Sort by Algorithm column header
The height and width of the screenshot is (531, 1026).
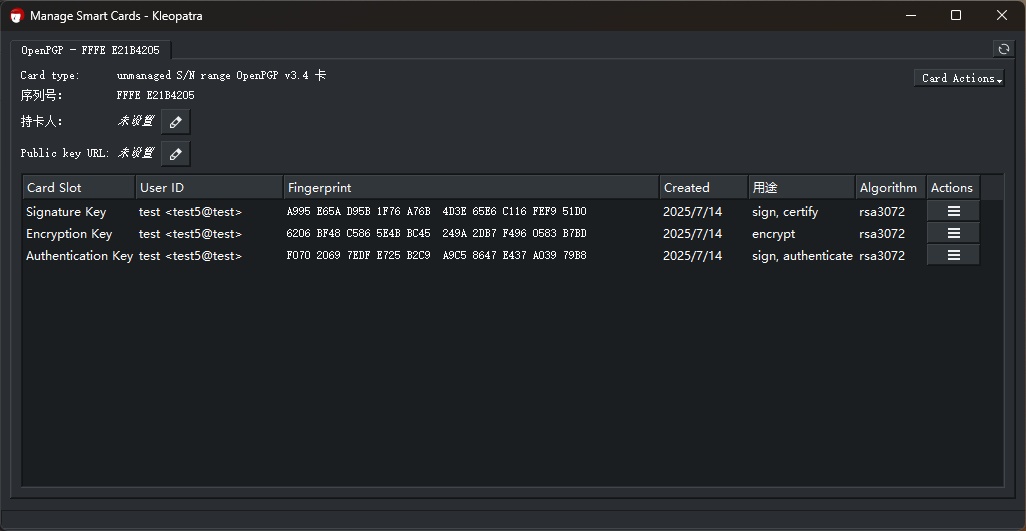(888, 188)
